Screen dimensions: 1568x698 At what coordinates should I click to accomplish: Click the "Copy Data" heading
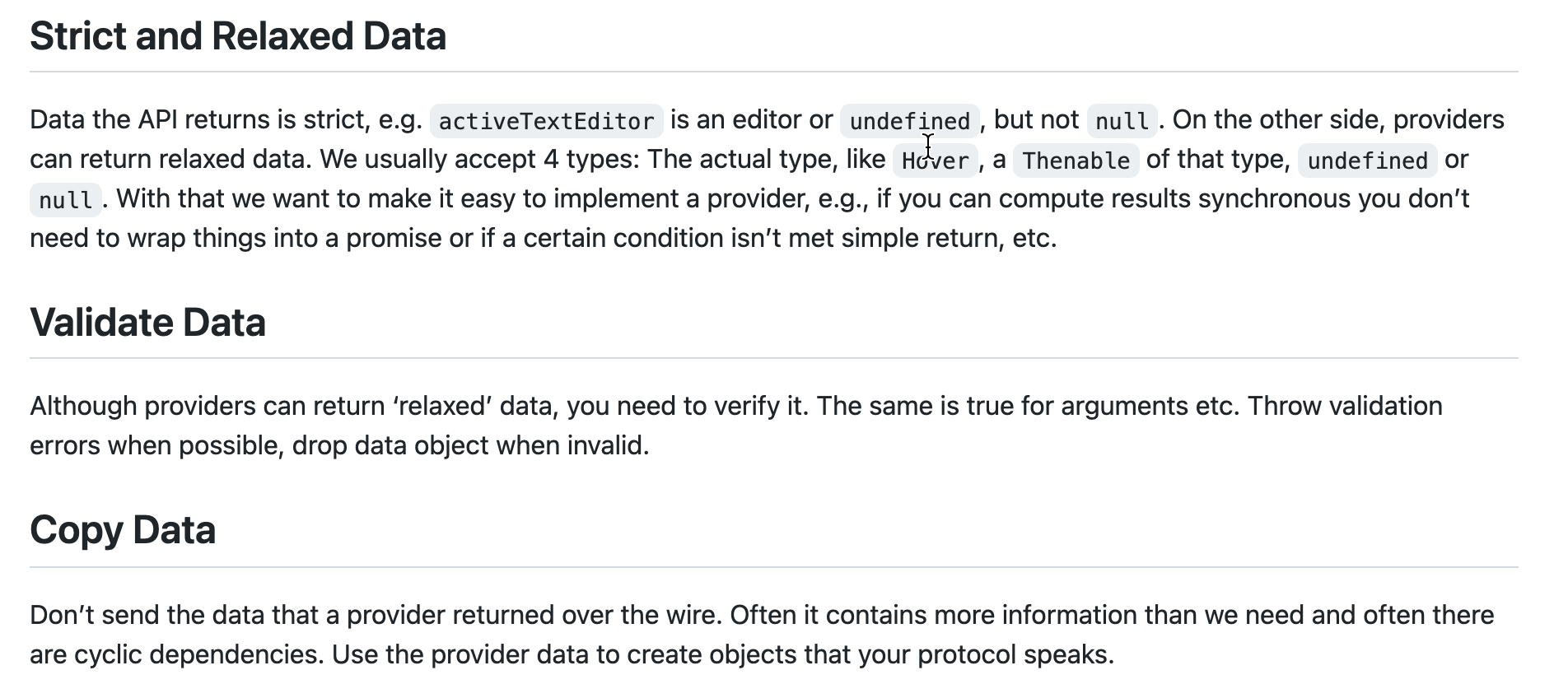tap(123, 530)
